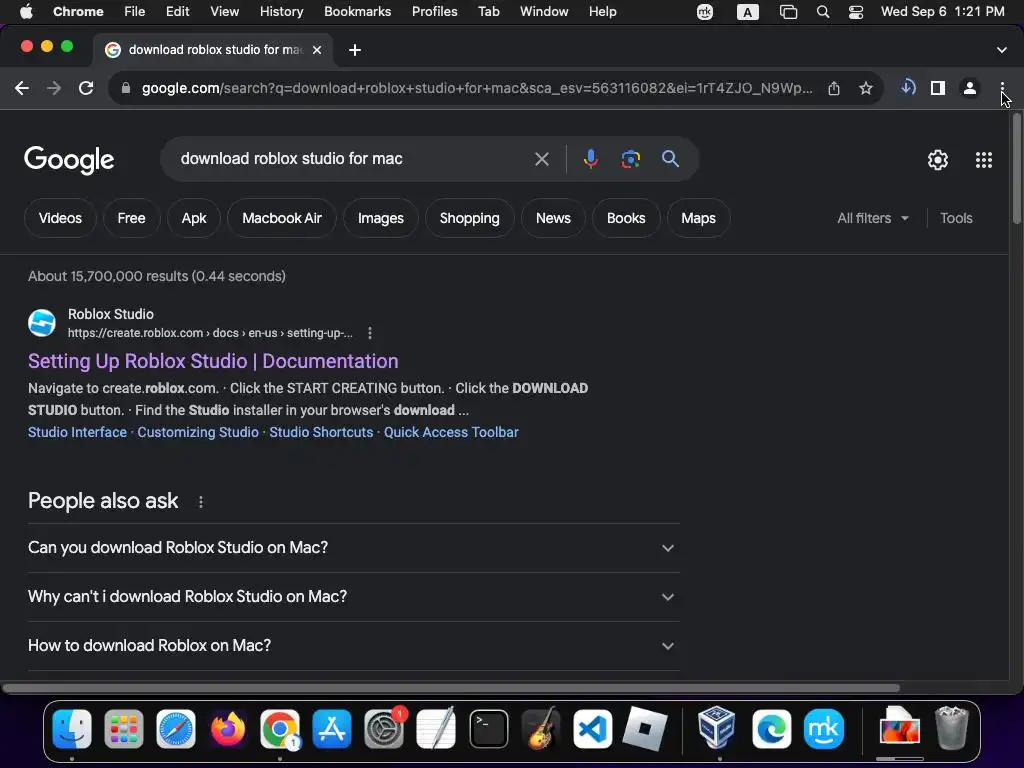Open the tab search chevron

[1002, 50]
